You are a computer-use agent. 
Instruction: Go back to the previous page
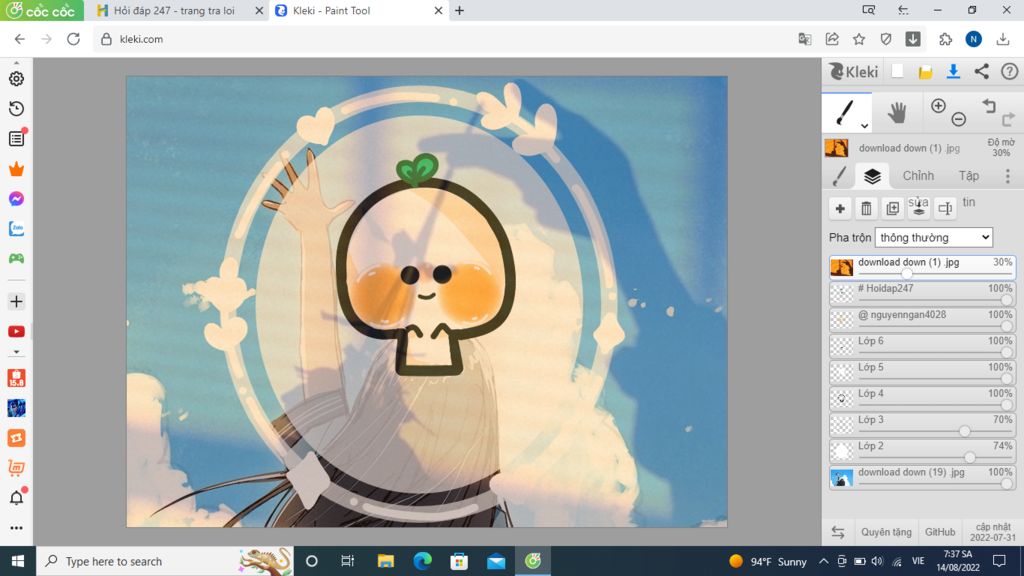tap(20, 39)
